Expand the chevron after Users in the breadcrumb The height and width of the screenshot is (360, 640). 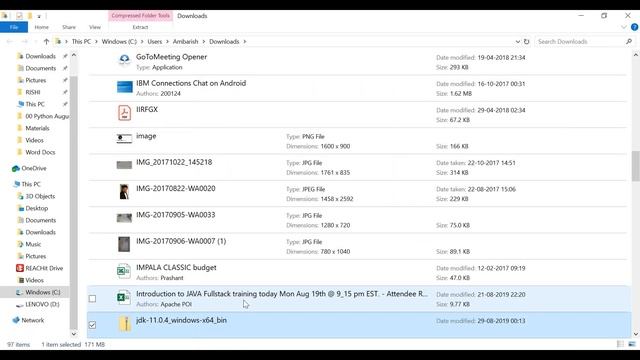(x=167, y=42)
